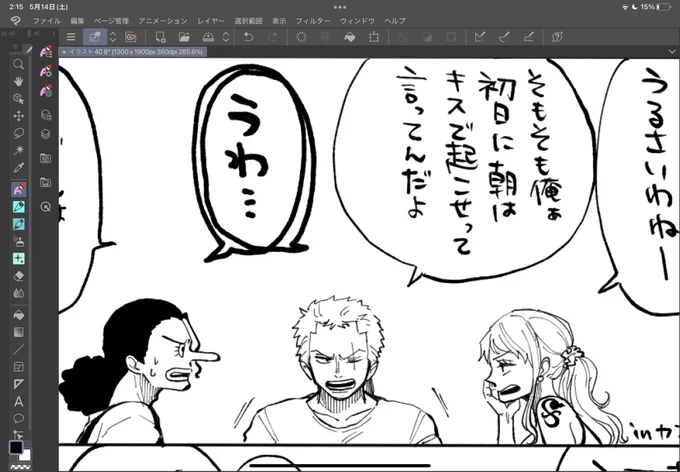Select the Eraser tool
The height and width of the screenshot is (472, 680).
[19, 276]
